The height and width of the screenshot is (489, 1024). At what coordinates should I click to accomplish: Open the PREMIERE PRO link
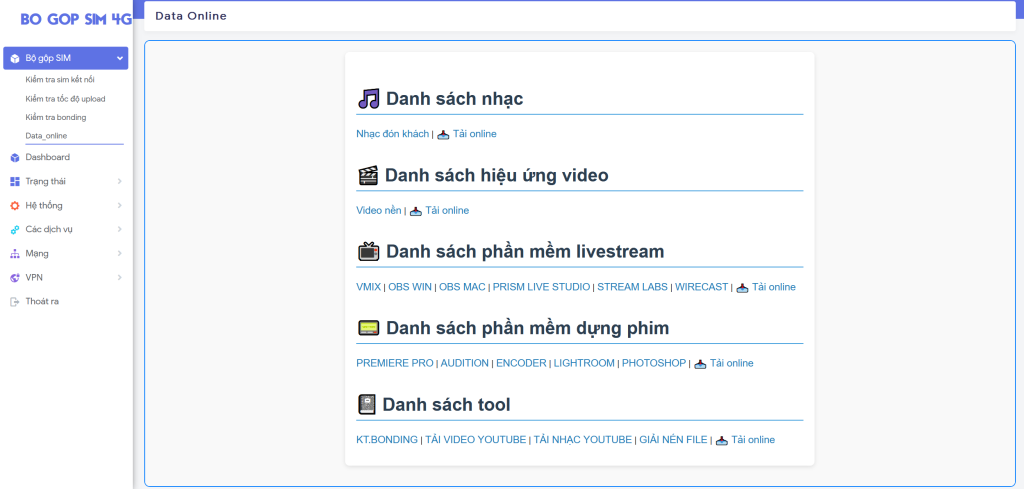pos(394,363)
